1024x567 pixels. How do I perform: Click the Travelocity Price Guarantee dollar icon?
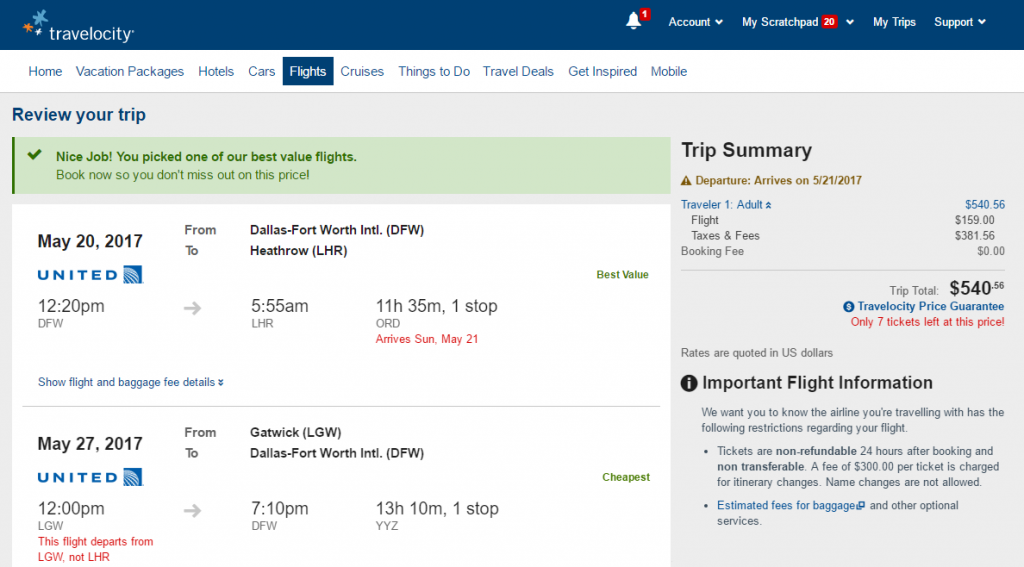tap(849, 307)
